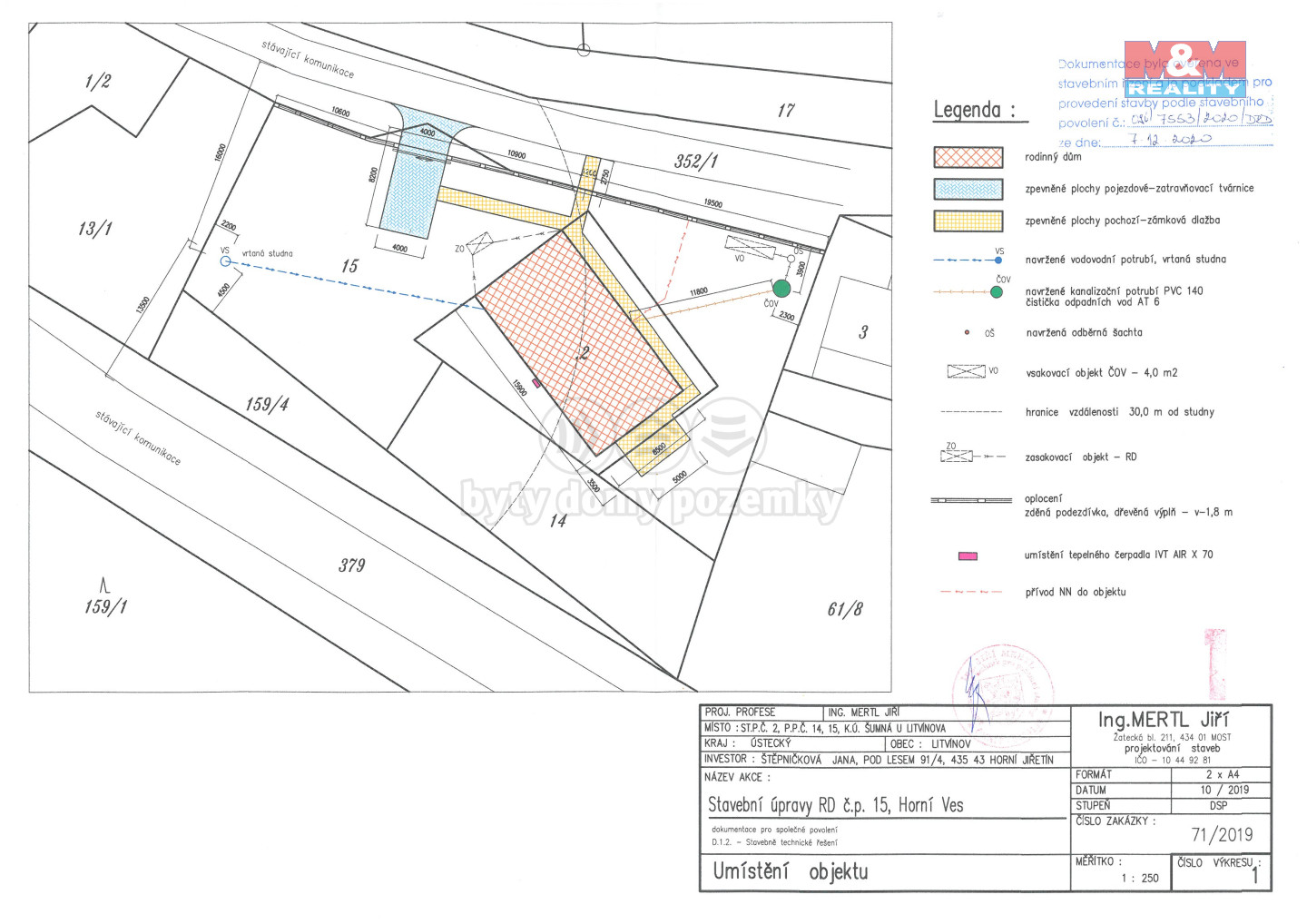This screenshot has height=924, width=1307.
Task: Click the round stamp above the title block
Action: click(x=1003, y=683)
